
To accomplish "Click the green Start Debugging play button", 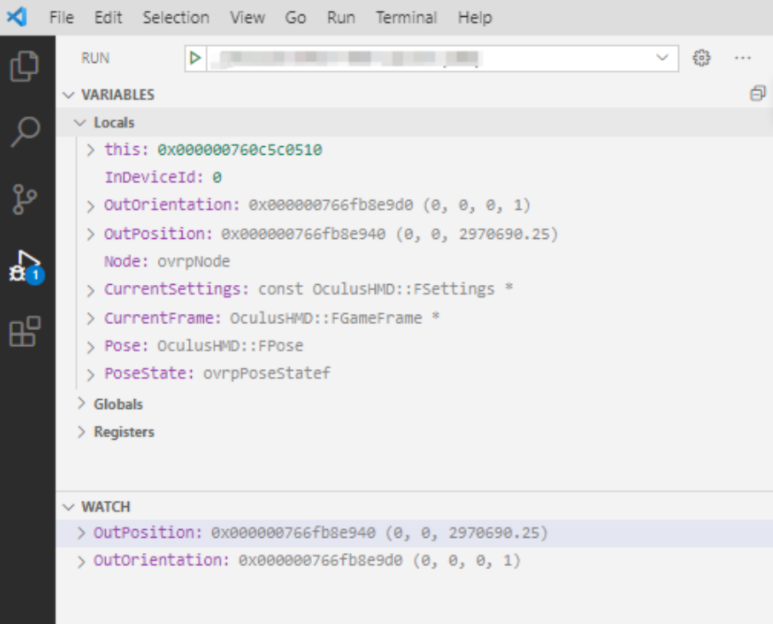I will 195,58.
